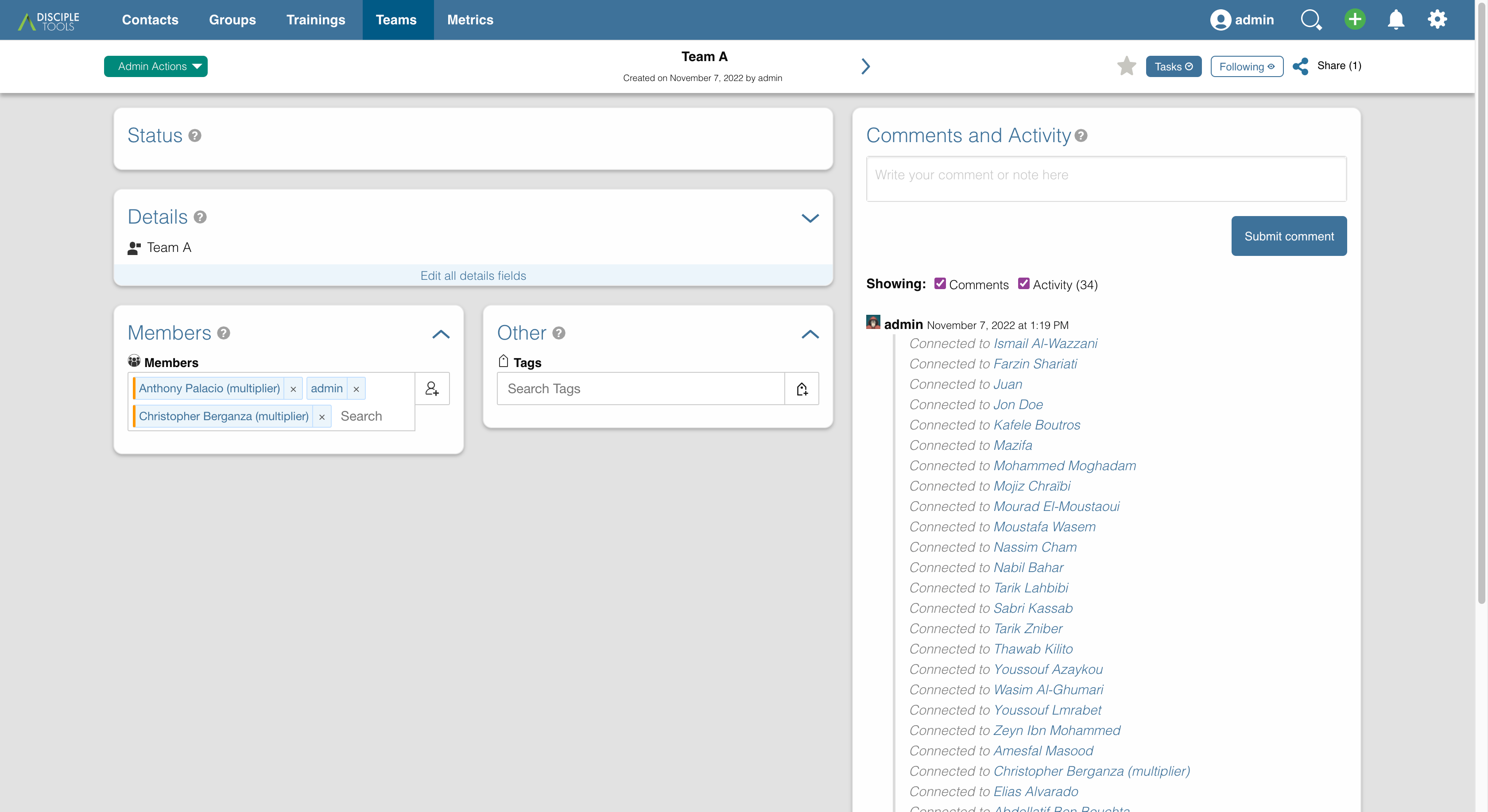Click the Search Tags field
Image resolution: width=1488 pixels, height=812 pixels.
(641, 389)
